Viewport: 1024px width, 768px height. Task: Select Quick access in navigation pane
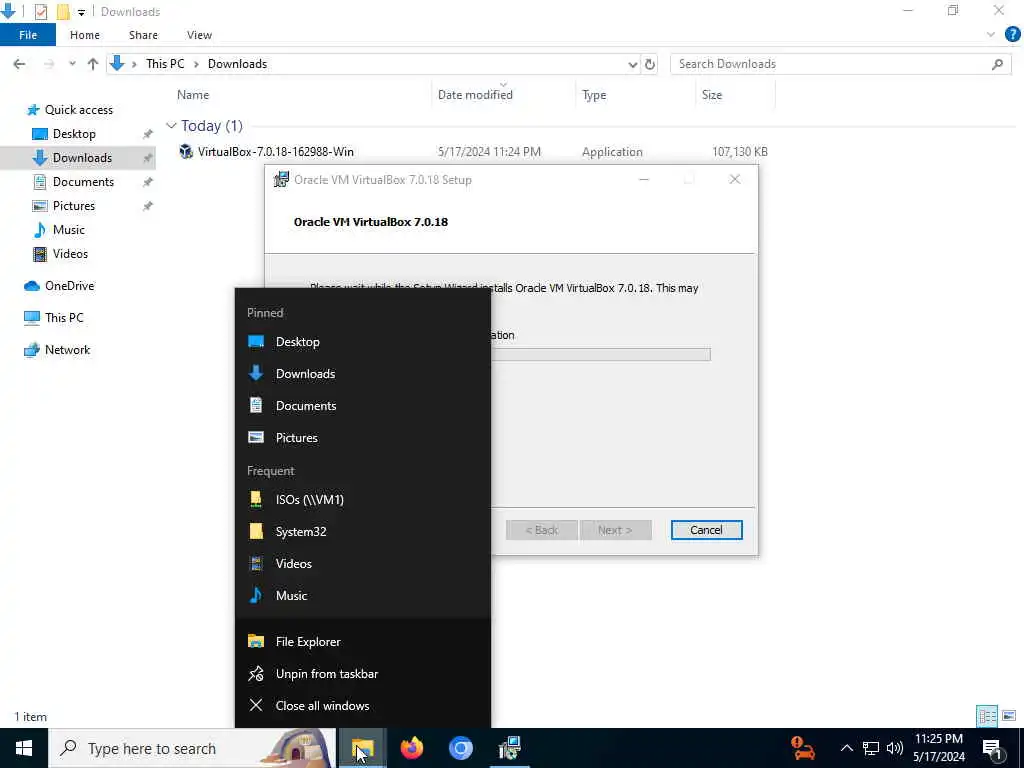pyautogui.click(x=78, y=110)
